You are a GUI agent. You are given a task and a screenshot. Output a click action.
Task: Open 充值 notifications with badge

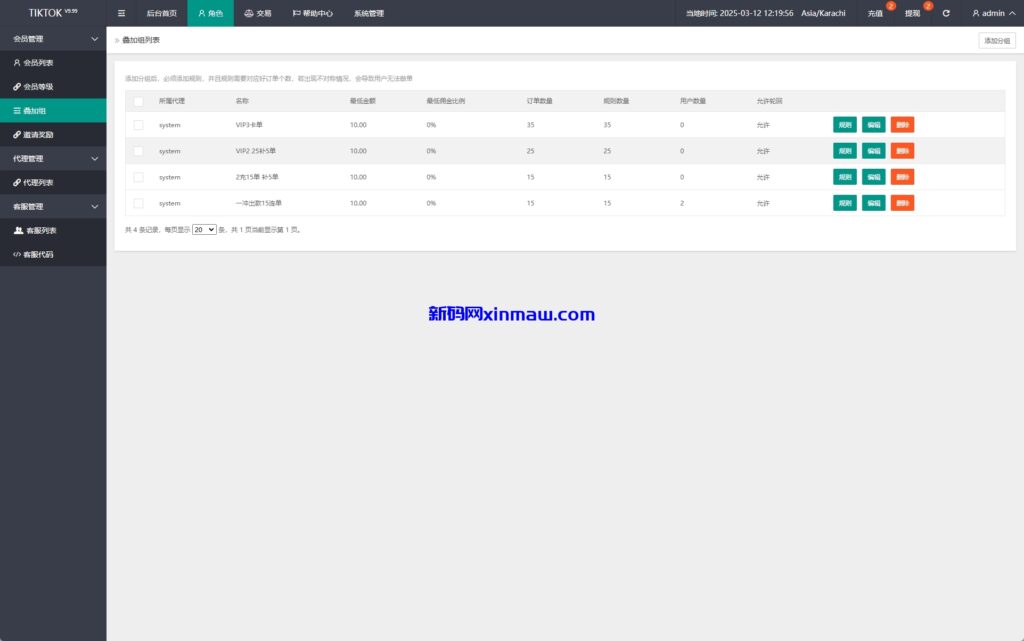pos(876,13)
